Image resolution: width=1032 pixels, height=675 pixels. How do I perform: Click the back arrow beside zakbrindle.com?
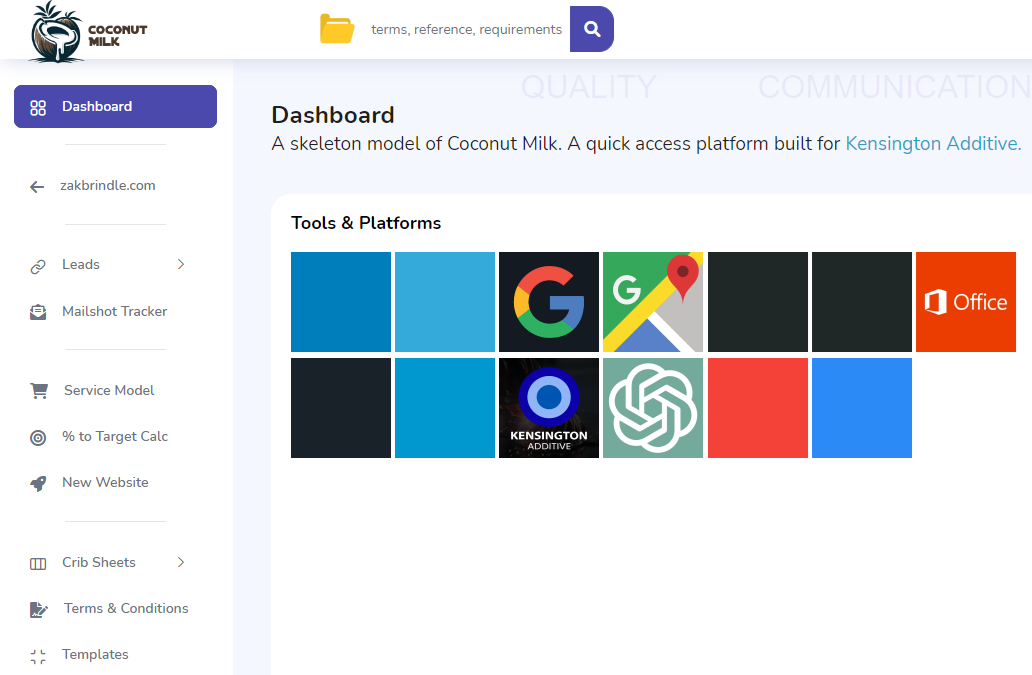pos(37,187)
